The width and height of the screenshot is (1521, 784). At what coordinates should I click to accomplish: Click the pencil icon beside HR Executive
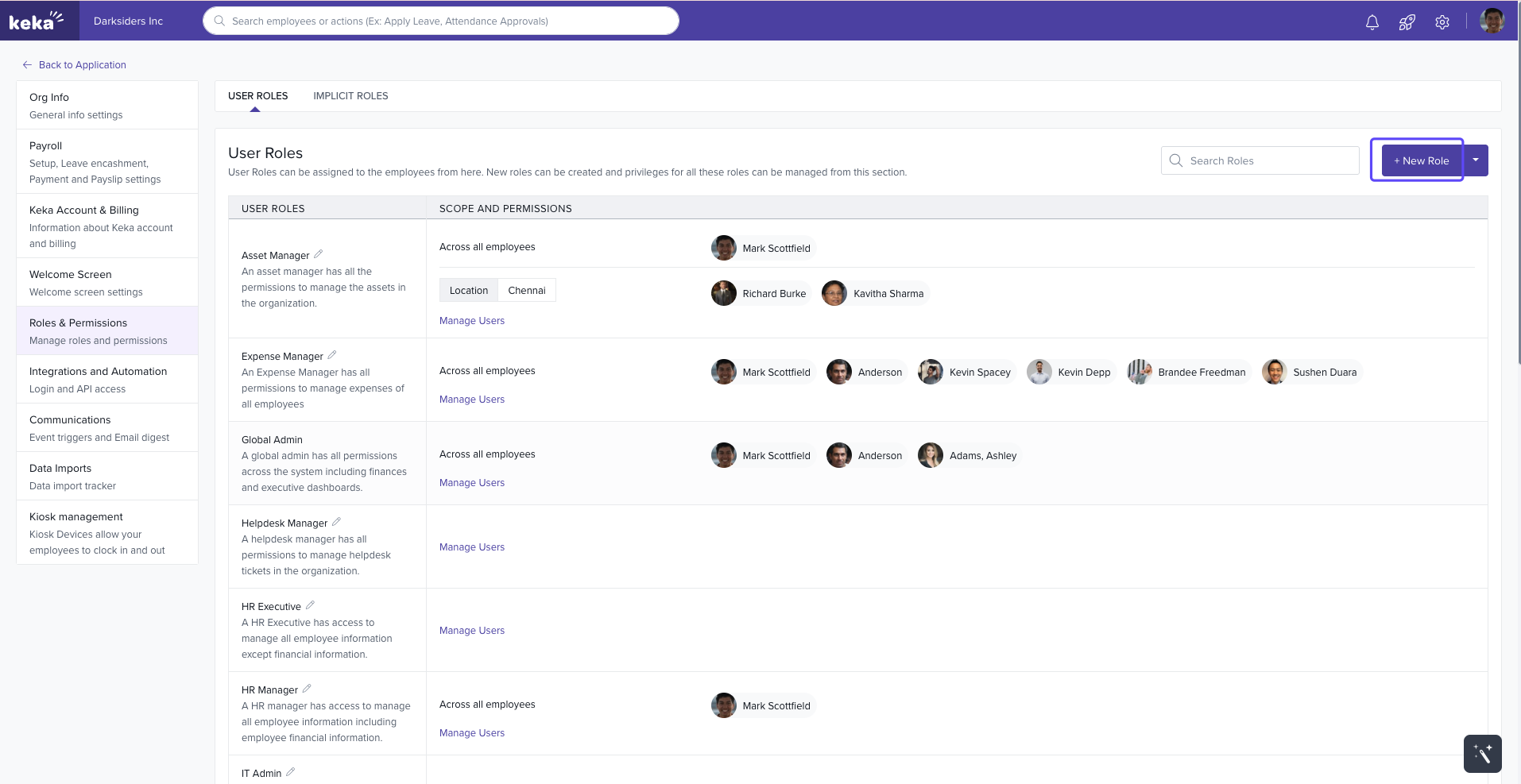point(310,605)
